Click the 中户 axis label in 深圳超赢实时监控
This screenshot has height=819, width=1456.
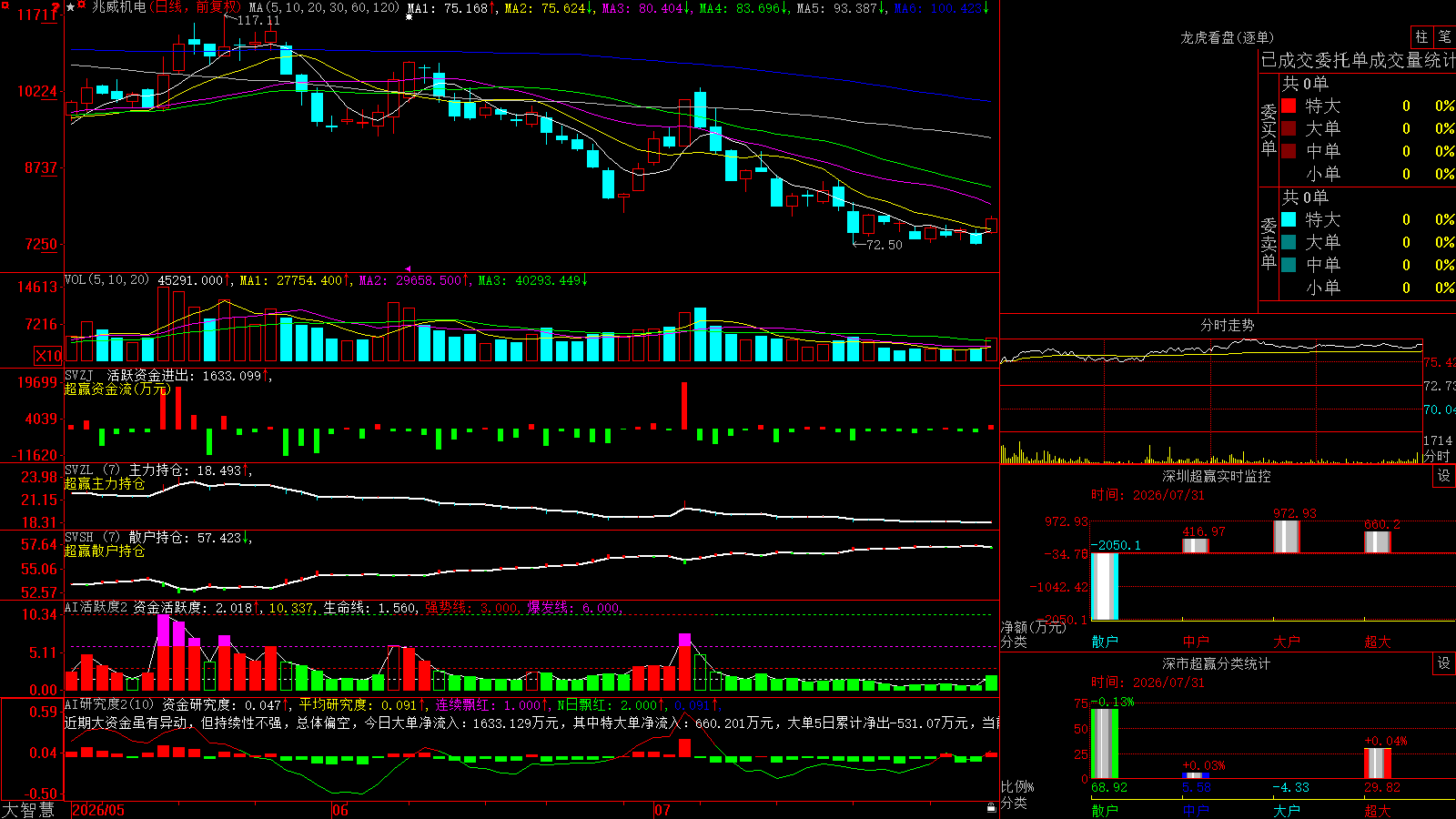click(1196, 642)
